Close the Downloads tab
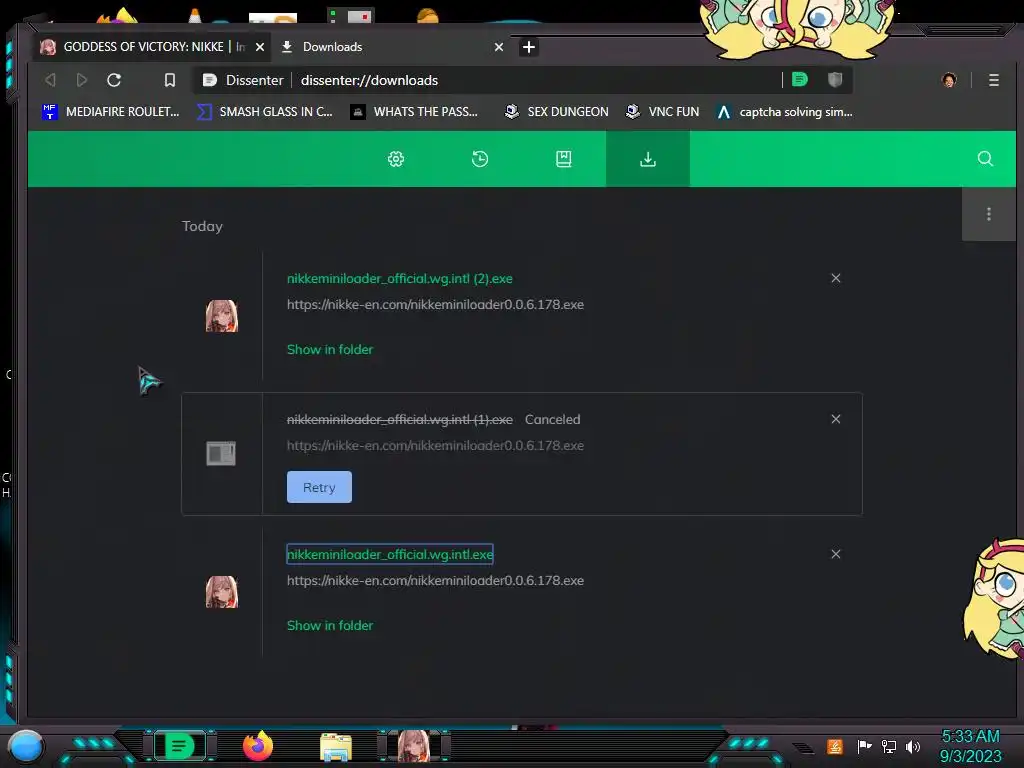 point(499,47)
